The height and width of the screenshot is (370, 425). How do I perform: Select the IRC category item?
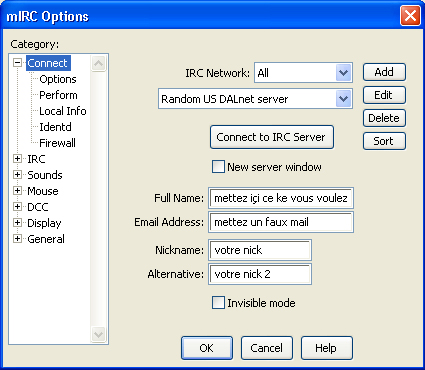36,159
